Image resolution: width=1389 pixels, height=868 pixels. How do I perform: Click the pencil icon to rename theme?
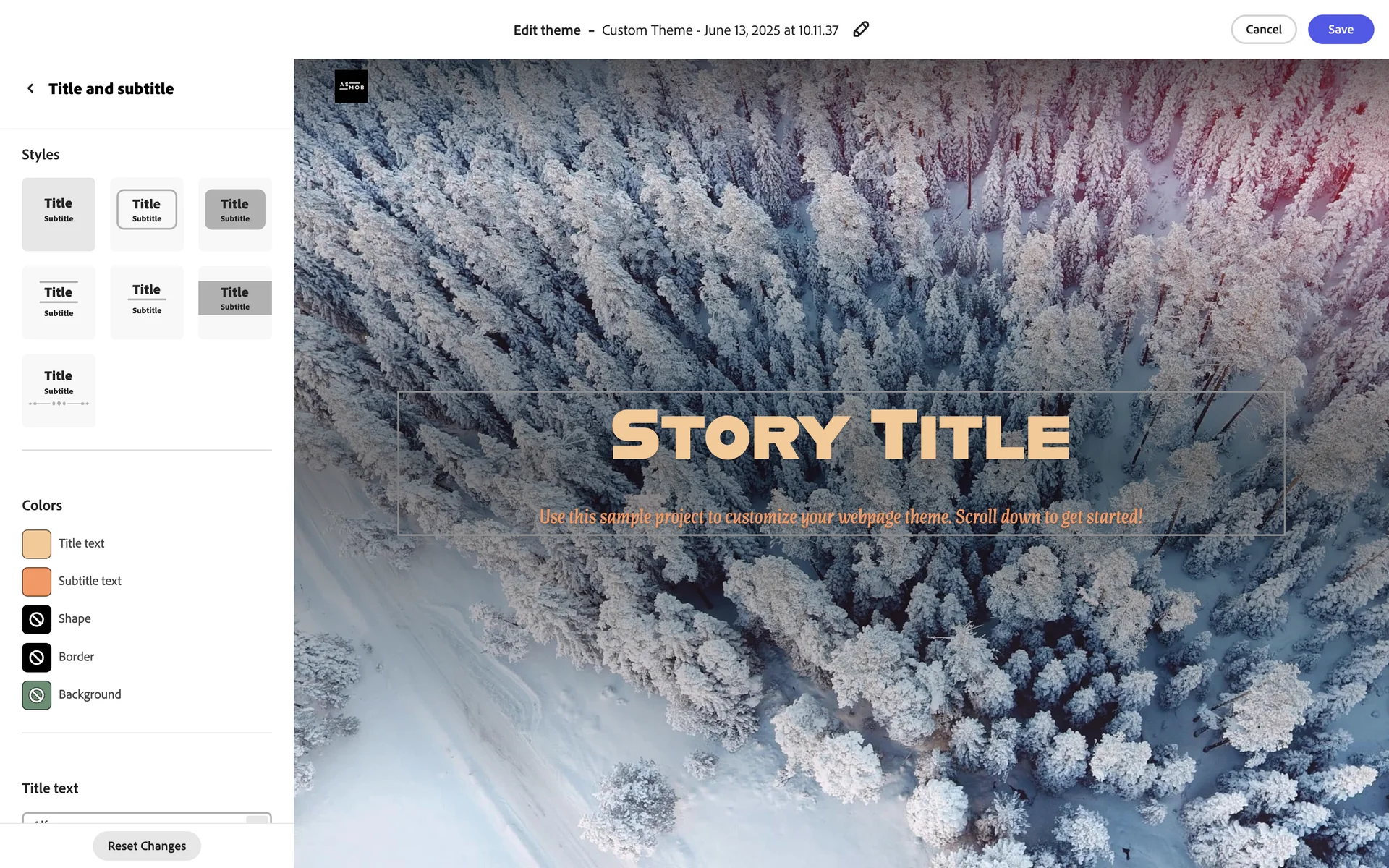click(x=860, y=30)
